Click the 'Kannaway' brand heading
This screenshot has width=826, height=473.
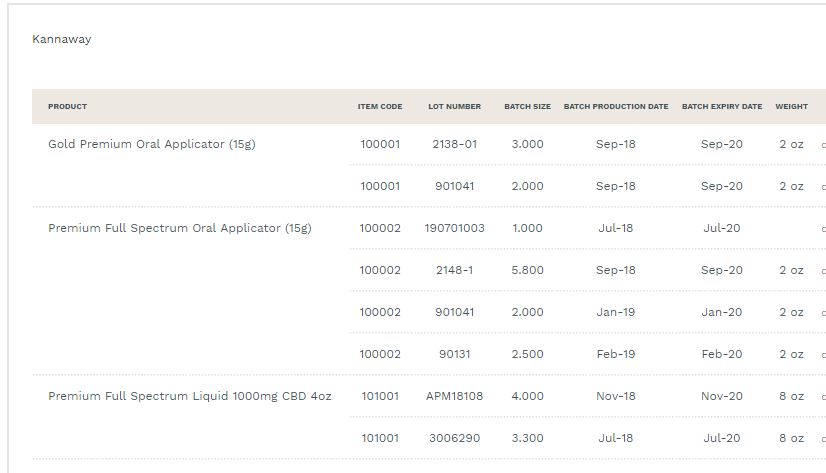pos(62,39)
